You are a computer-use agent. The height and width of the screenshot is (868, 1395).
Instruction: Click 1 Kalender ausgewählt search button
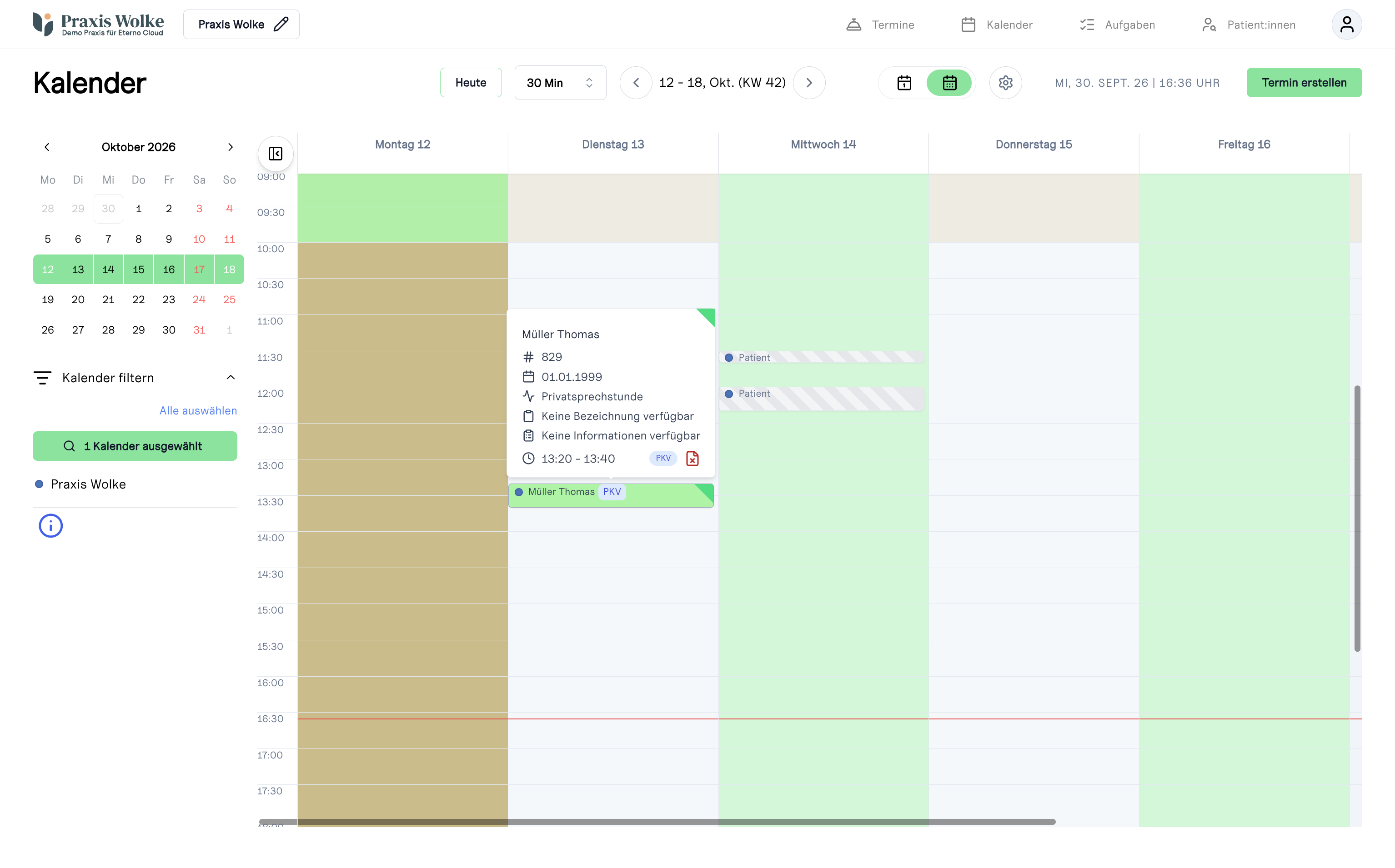click(135, 446)
